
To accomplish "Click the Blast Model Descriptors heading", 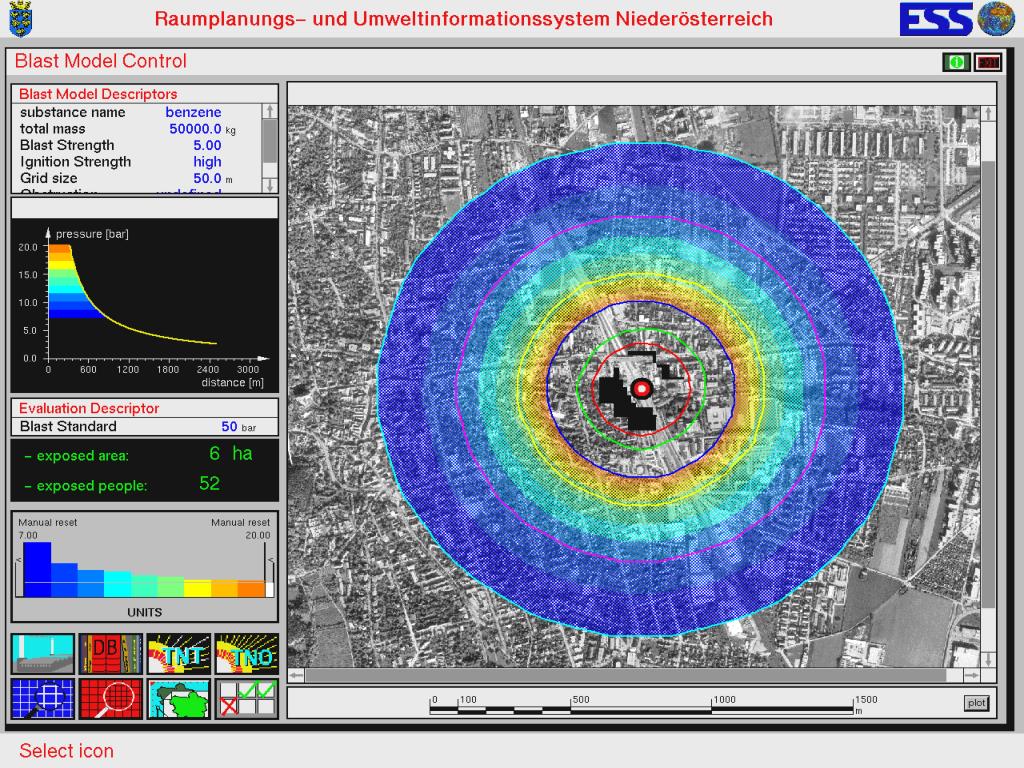I will pos(98,94).
